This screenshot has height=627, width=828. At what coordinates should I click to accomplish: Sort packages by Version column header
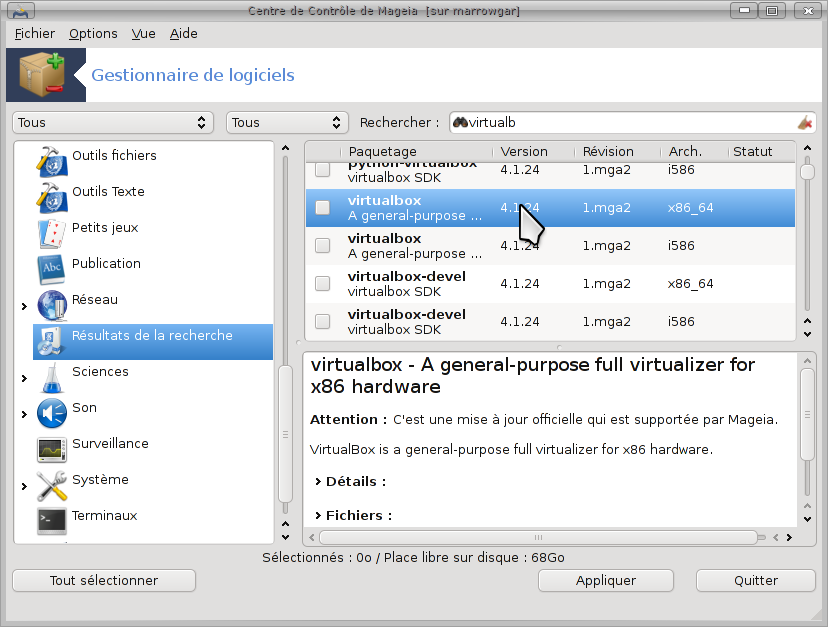(533, 152)
